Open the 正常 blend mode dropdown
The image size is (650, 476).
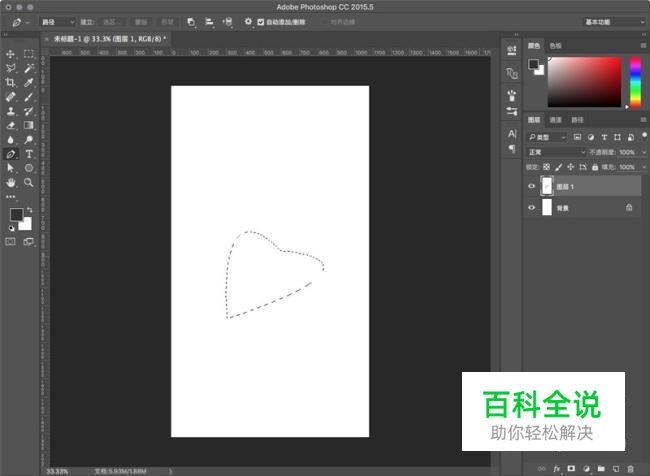click(x=557, y=152)
